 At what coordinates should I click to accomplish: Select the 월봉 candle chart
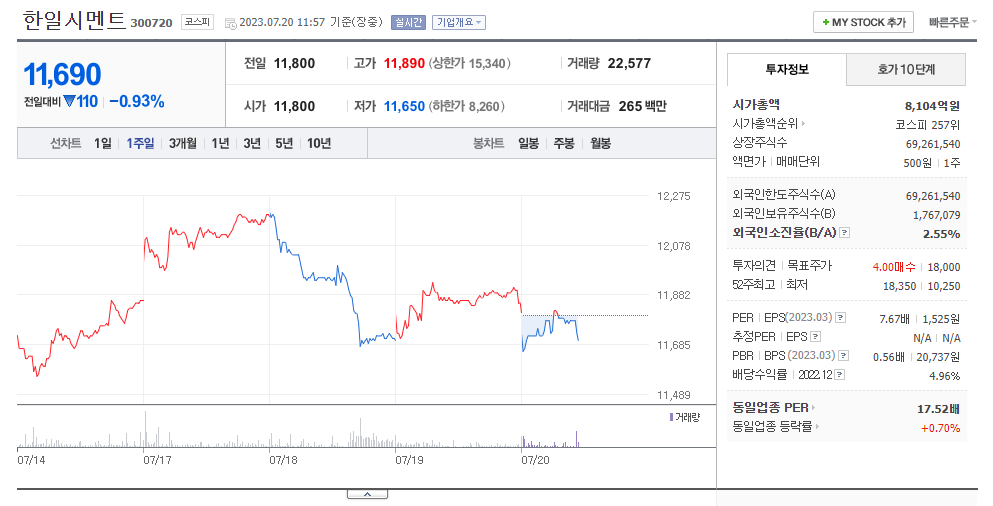click(600, 143)
